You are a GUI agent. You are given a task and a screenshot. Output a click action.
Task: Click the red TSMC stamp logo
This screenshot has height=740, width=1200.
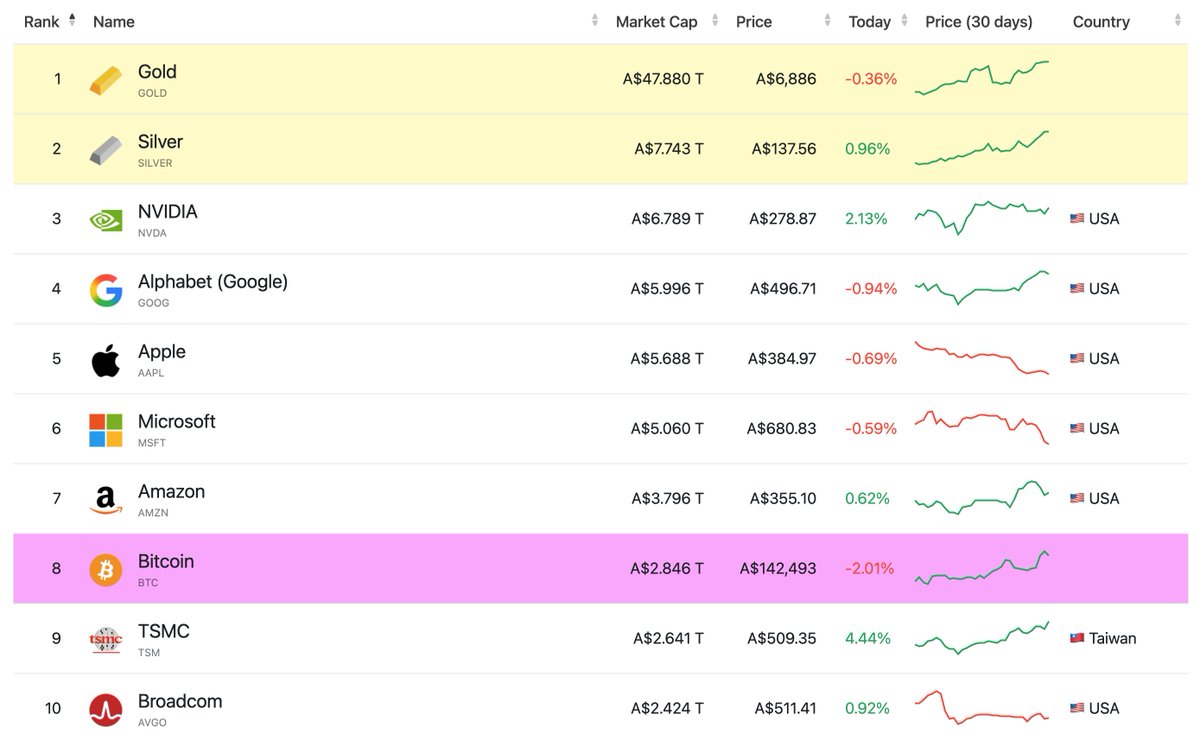105,638
